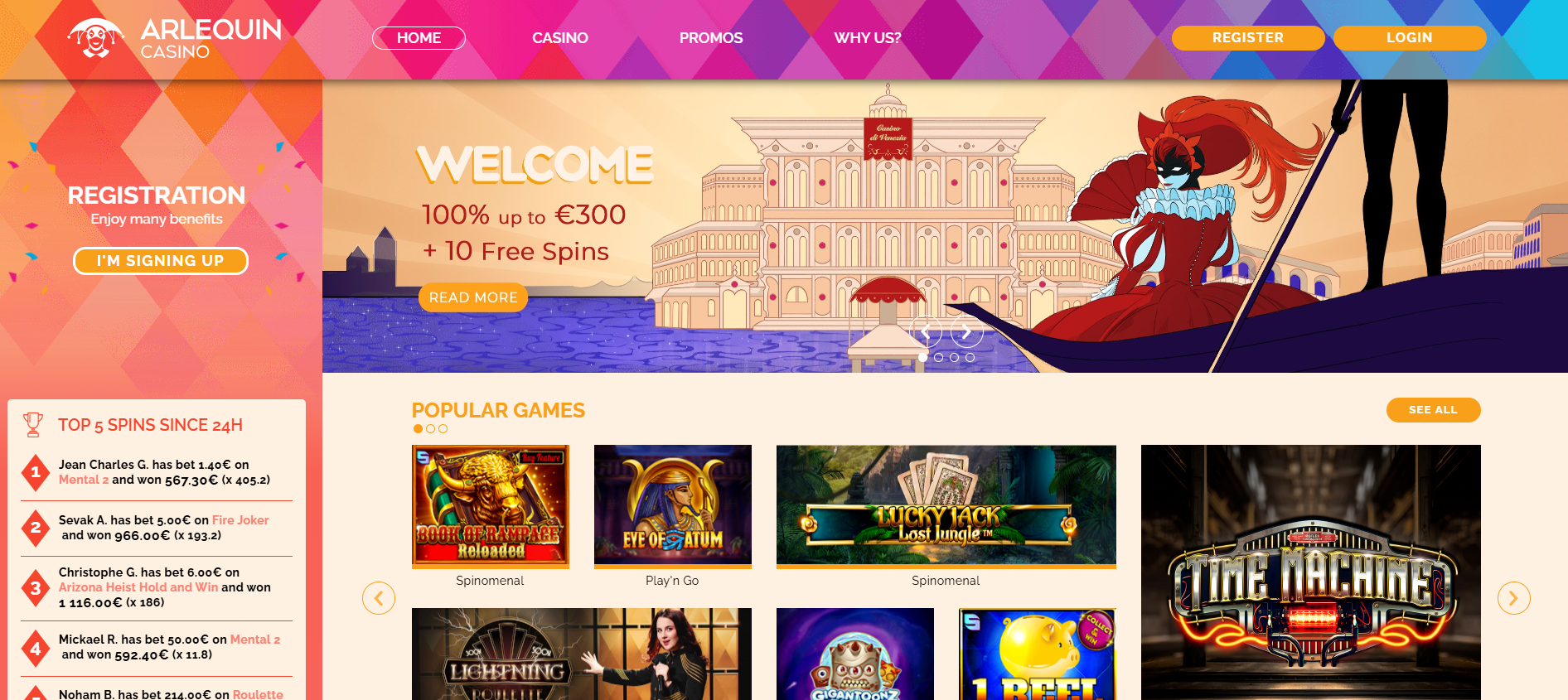Click the rank 3 diamond badge
Screen dimensions: 1568x700
coord(36,588)
